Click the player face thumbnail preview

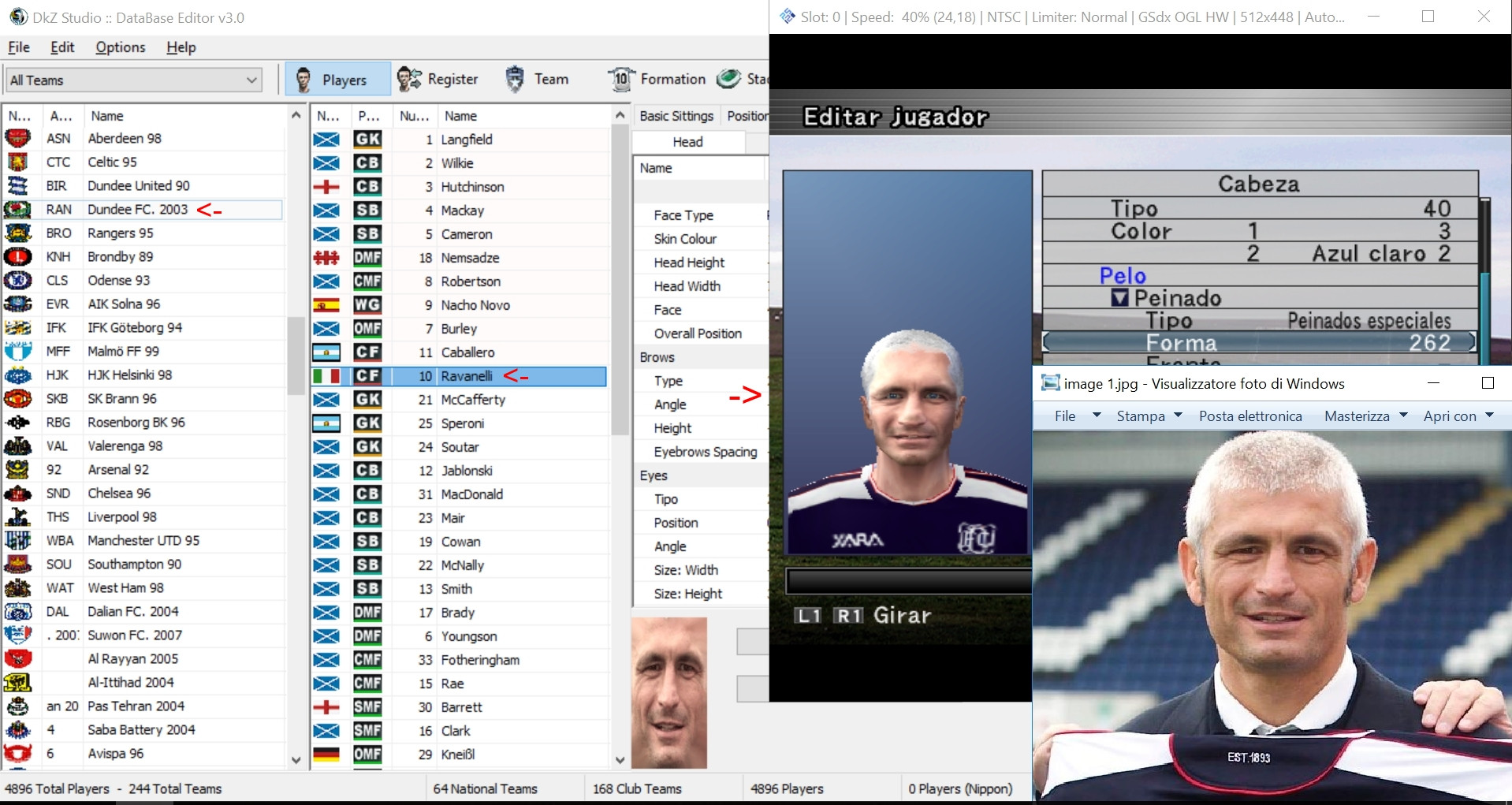pyautogui.click(x=669, y=692)
